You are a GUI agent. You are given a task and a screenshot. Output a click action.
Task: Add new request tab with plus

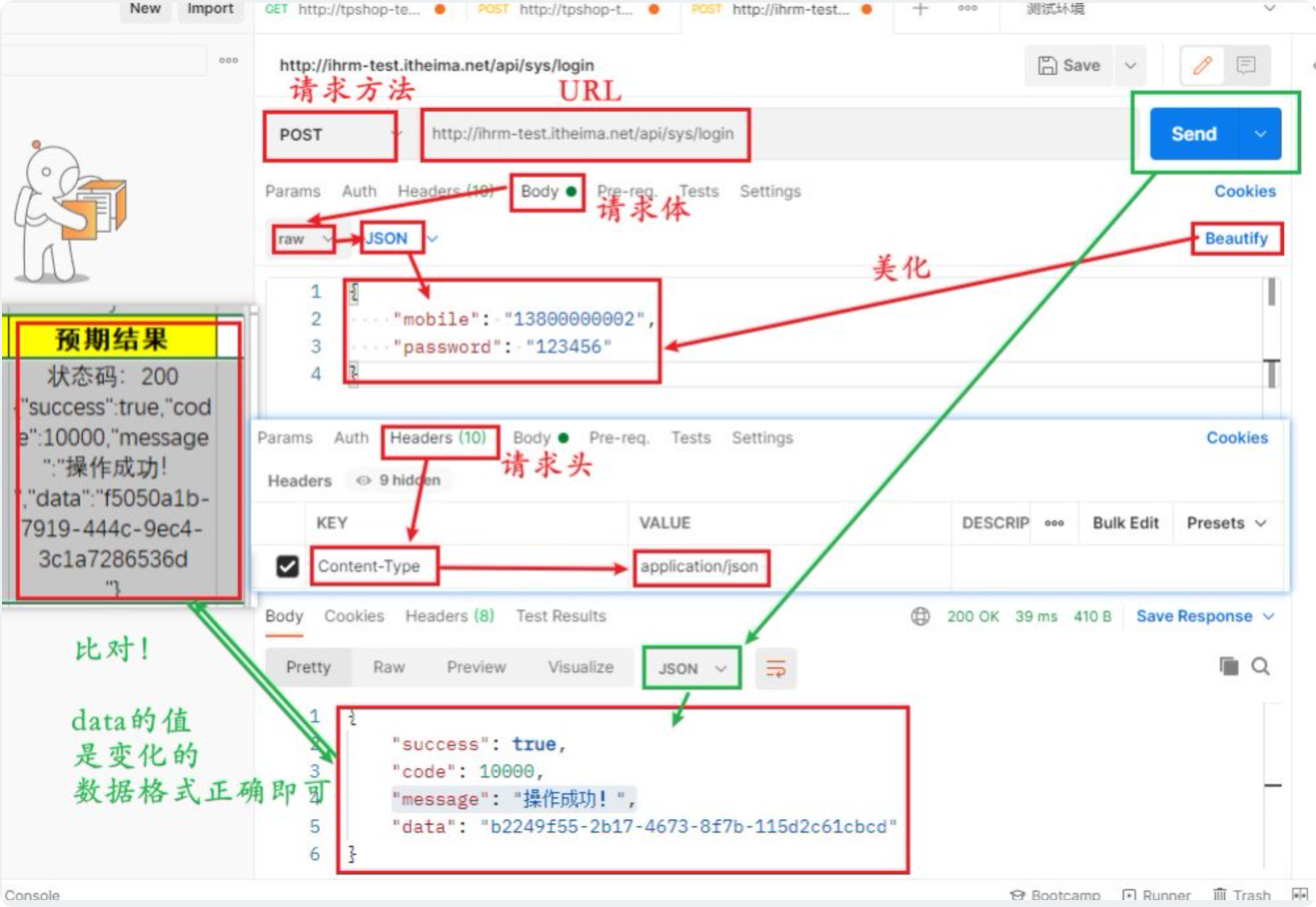point(920,9)
